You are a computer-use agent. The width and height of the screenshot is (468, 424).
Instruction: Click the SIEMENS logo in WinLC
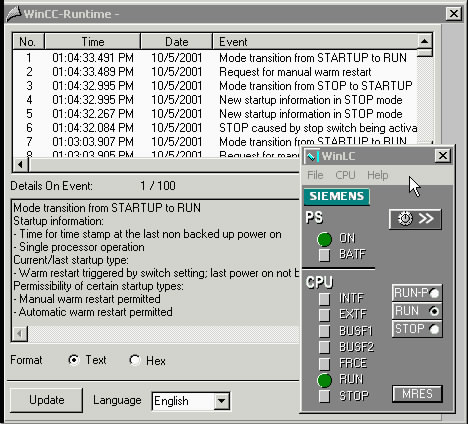[337, 196]
